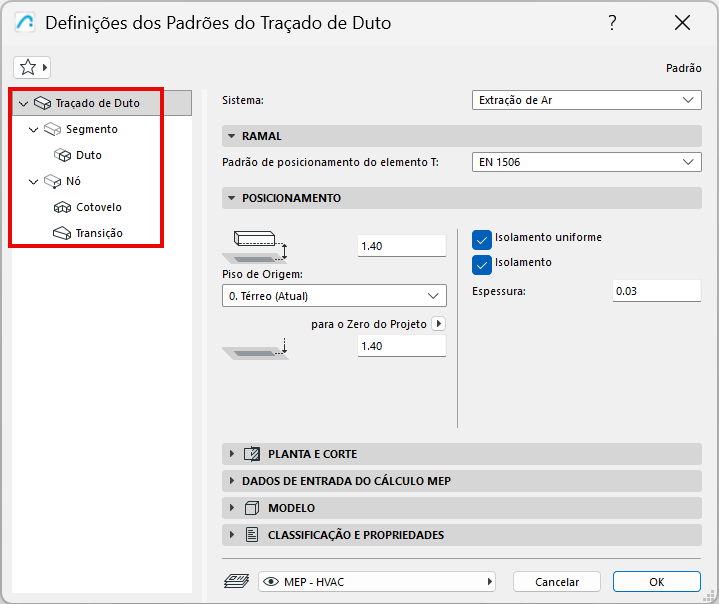The image size is (719, 604).
Task: Open the EN 1506 standard dropdown
Action: click(586, 162)
